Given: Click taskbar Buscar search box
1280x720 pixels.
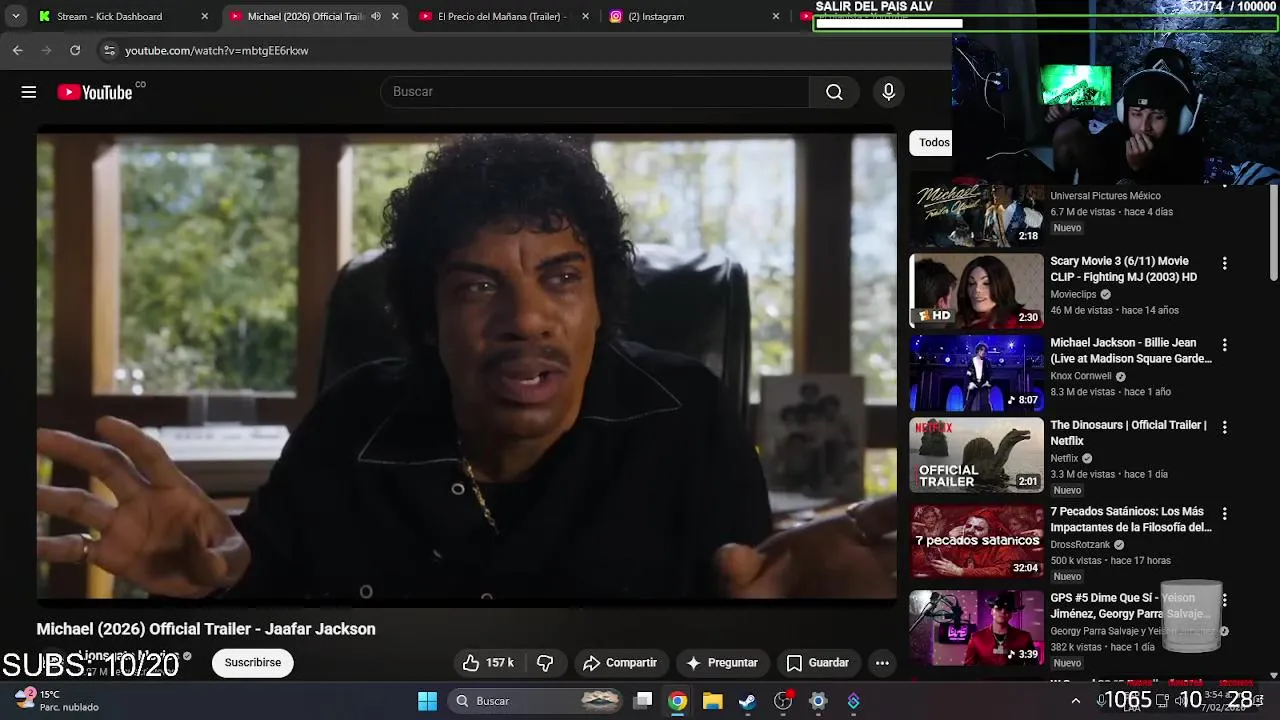Looking at the screenshot, I should click(537, 701).
